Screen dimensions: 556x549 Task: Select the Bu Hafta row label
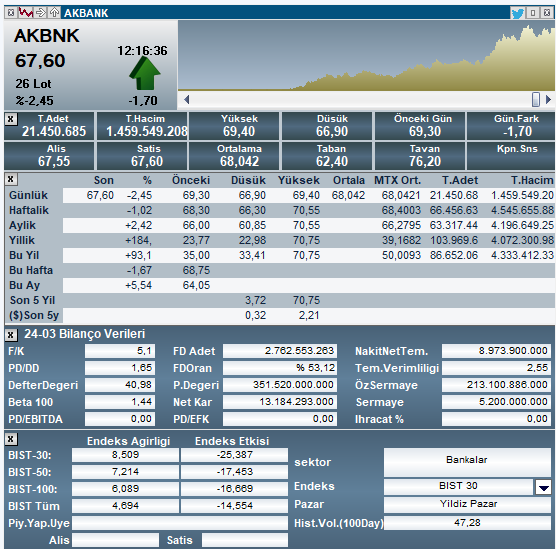[31, 270]
